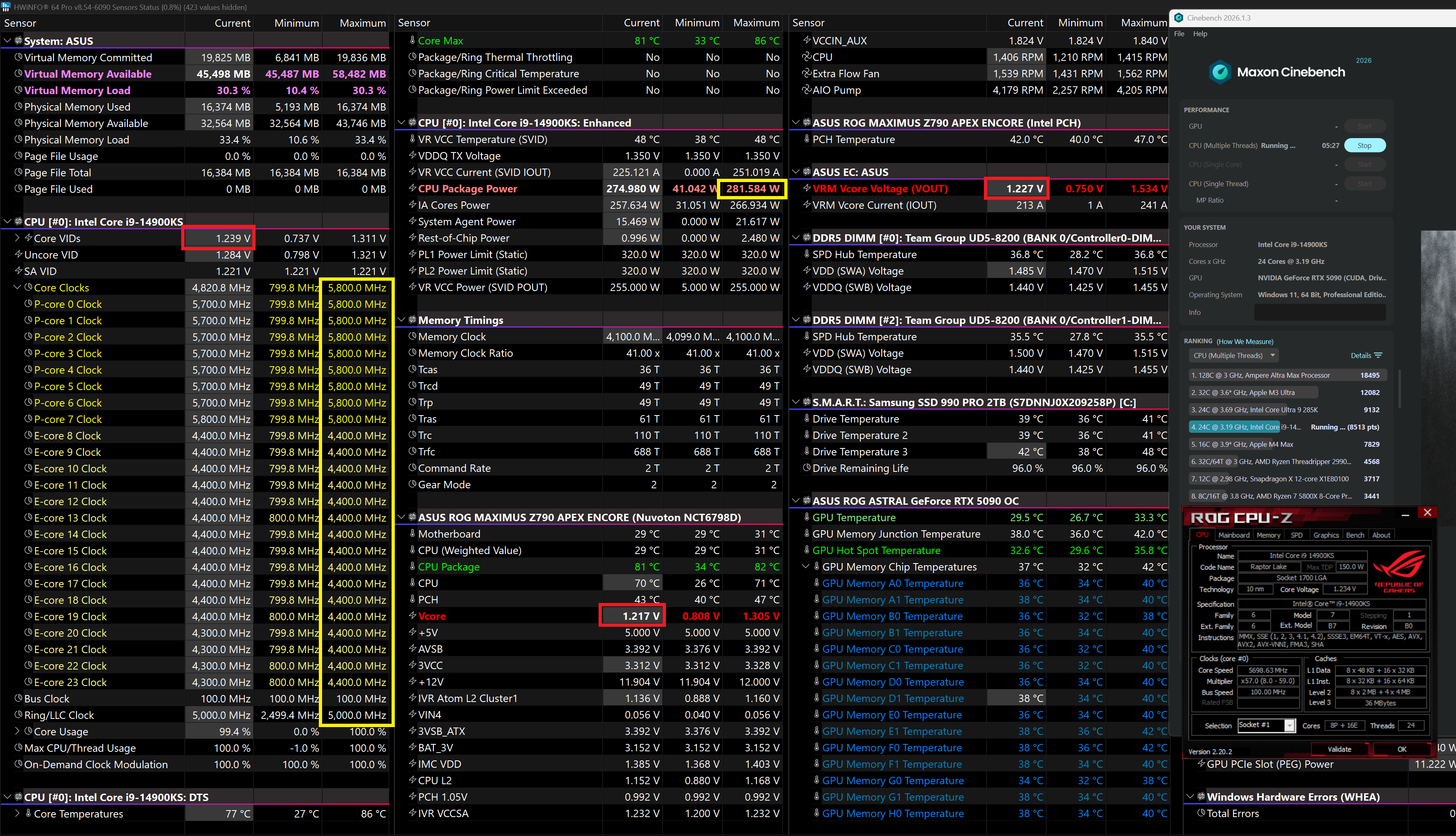Image resolution: width=1456 pixels, height=836 pixels.
Task: Open the Socket #1 selection dropdown
Action: [1266, 725]
